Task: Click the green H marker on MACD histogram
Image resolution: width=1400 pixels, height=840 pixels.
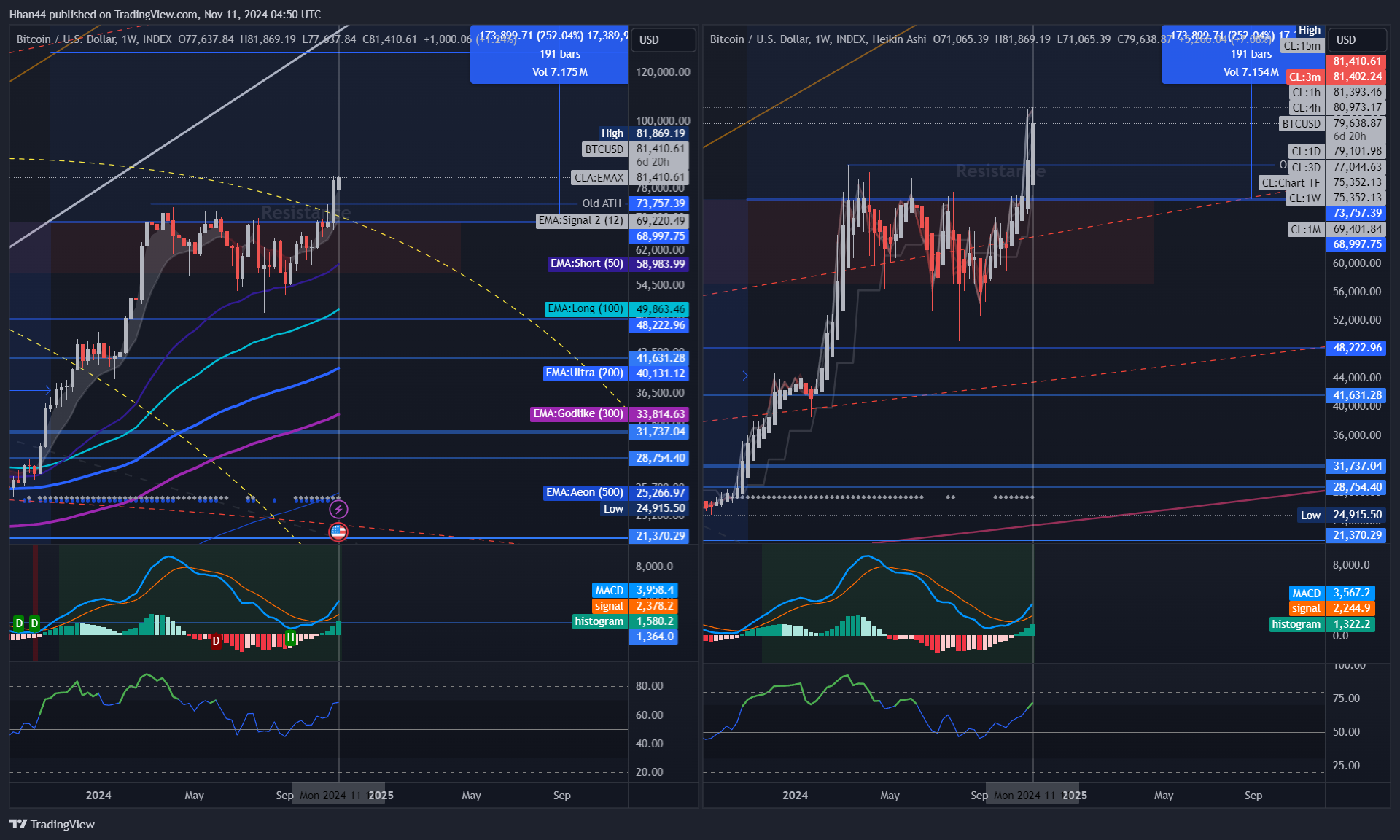Action: (291, 637)
